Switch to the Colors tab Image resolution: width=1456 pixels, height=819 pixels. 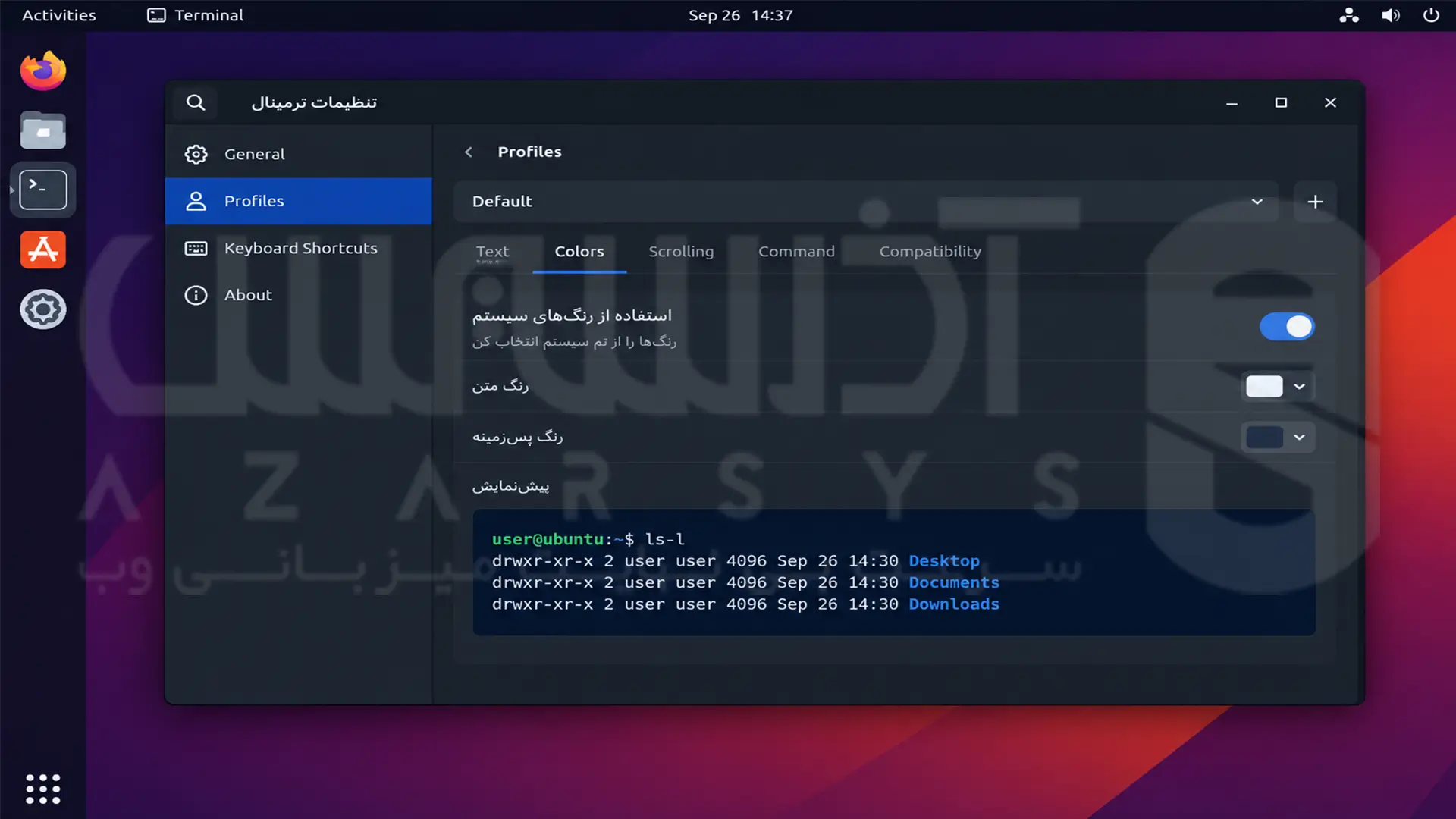point(579,252)
